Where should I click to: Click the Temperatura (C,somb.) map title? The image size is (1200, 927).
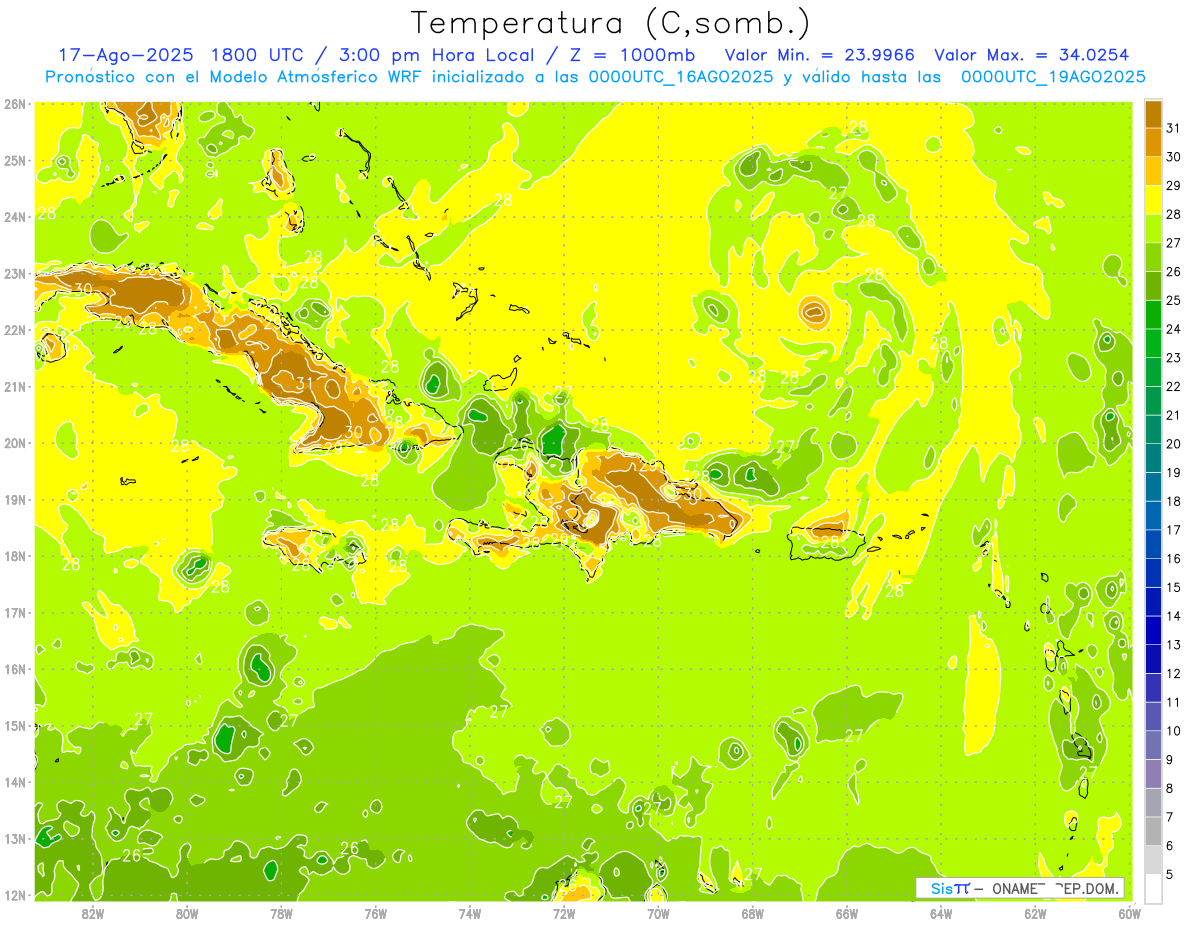click(x=611, y=24)
